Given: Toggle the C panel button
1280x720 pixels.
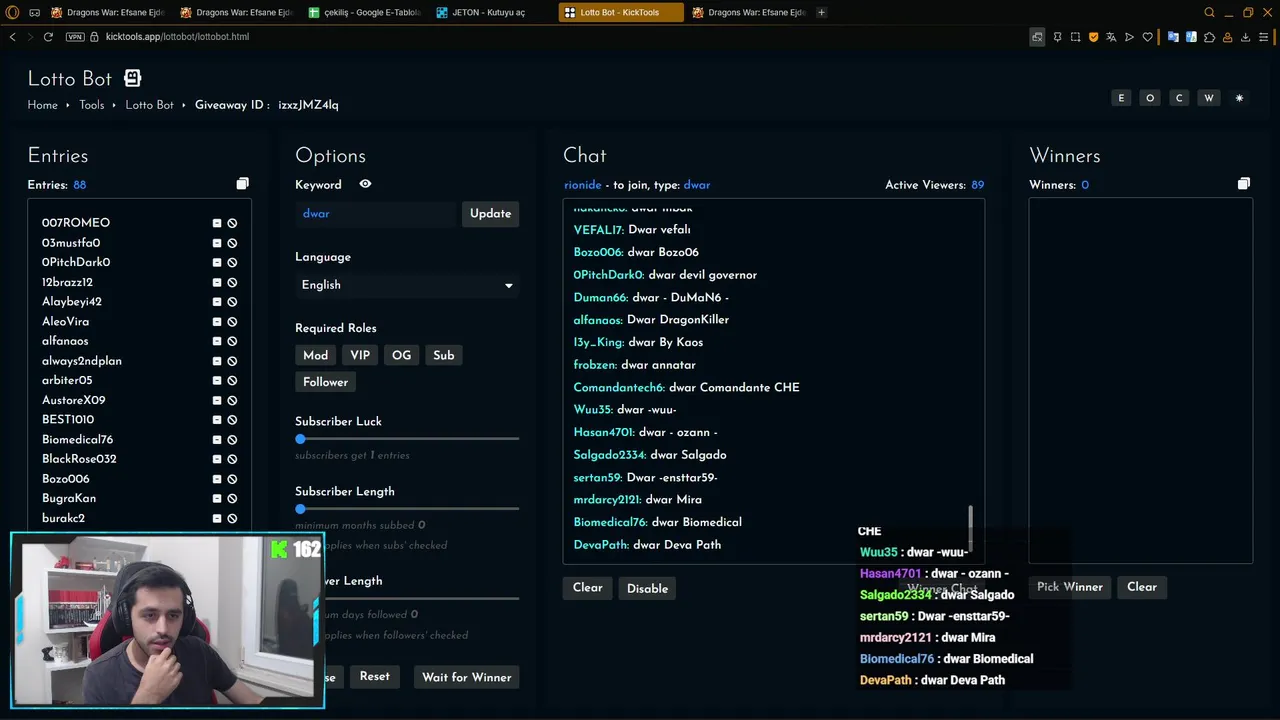Looking at the screenshot, I should point(1179,98).
